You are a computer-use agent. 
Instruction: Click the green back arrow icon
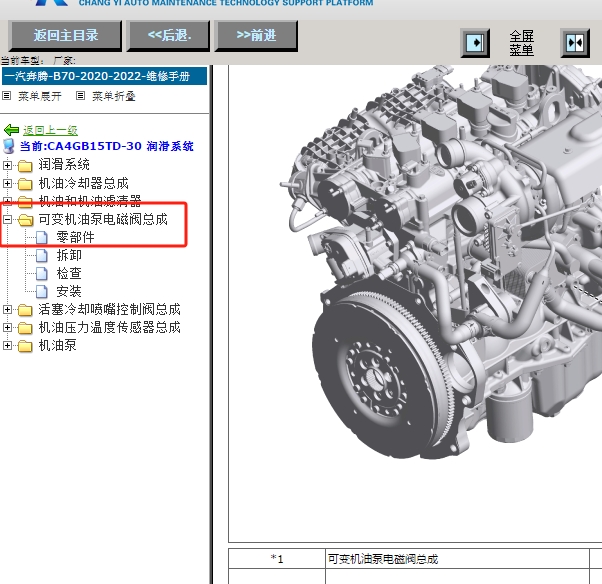(12, 130)
